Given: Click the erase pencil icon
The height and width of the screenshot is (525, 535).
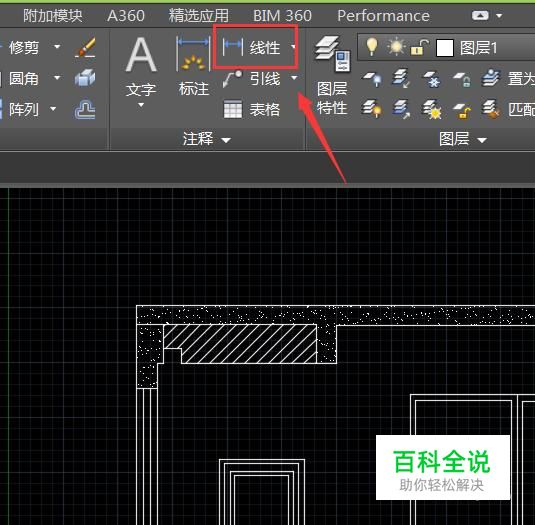Looking at the screenshot, I should (85, 47).
